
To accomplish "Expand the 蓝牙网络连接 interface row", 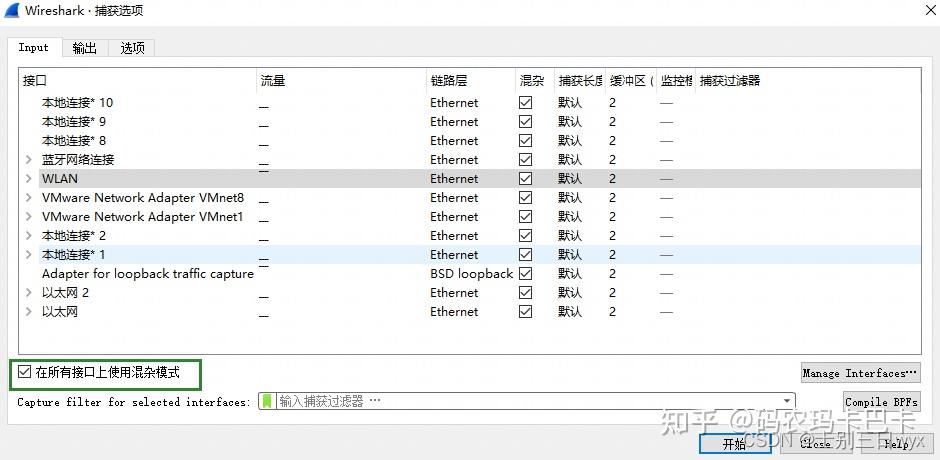I will click(29, 160).
